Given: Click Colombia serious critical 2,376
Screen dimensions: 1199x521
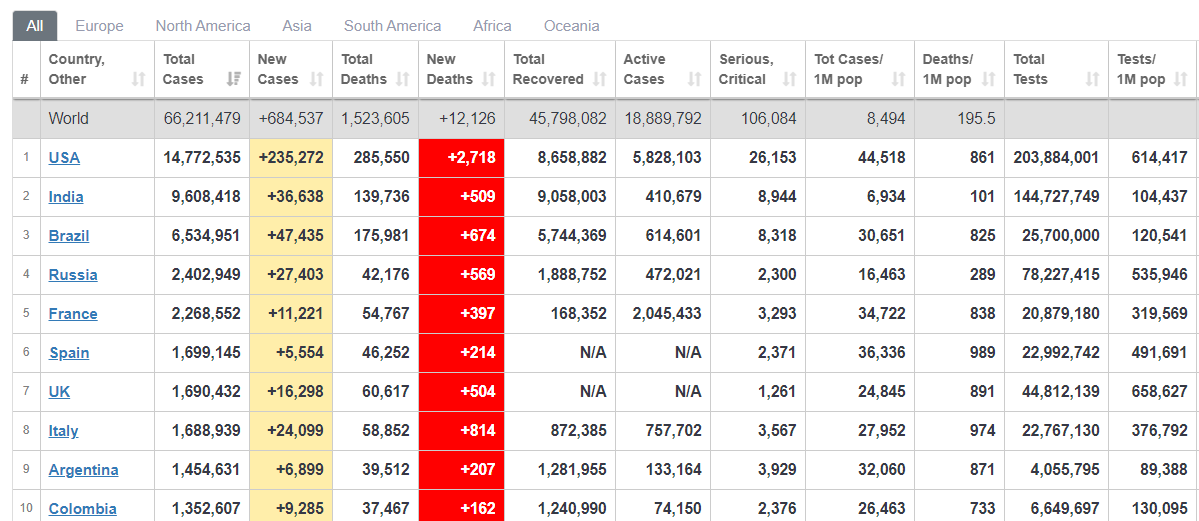Looking at the screenshot, I should pos(776,509).
